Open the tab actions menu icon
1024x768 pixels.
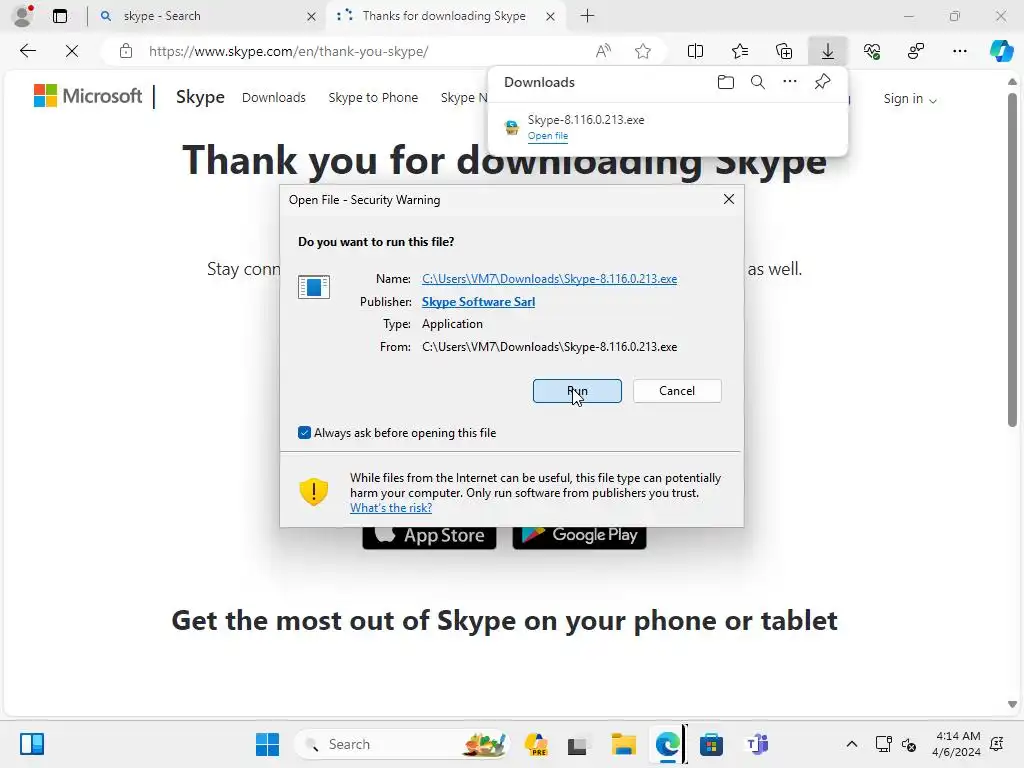[x=60, y=16]
